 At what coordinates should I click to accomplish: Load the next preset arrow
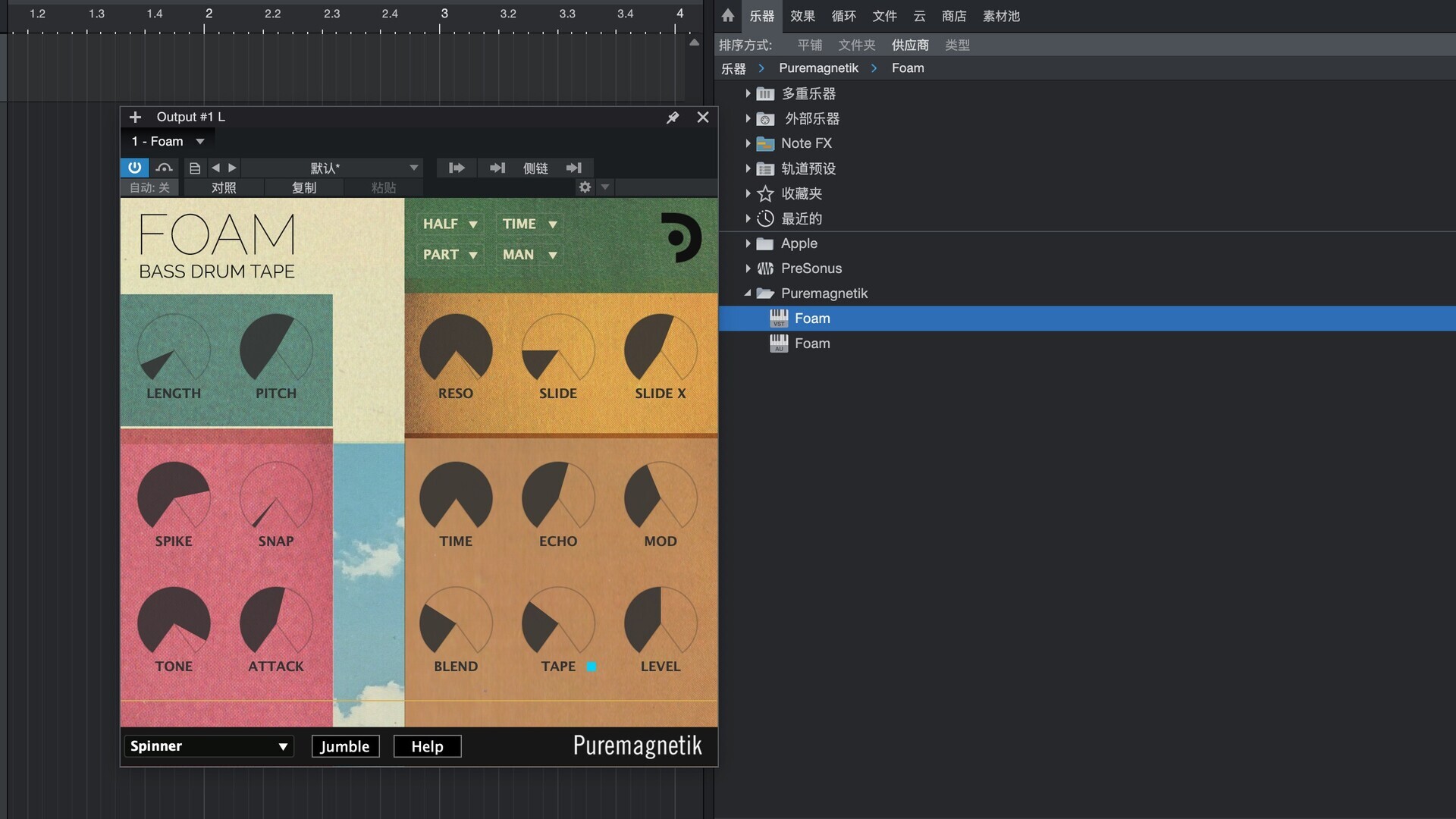pyautogui.click(x=233, y=168)
